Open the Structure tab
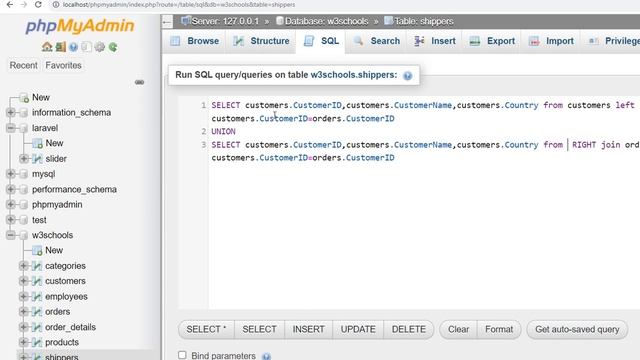This screenshot has height=360, width=640. tap(262, 41)
